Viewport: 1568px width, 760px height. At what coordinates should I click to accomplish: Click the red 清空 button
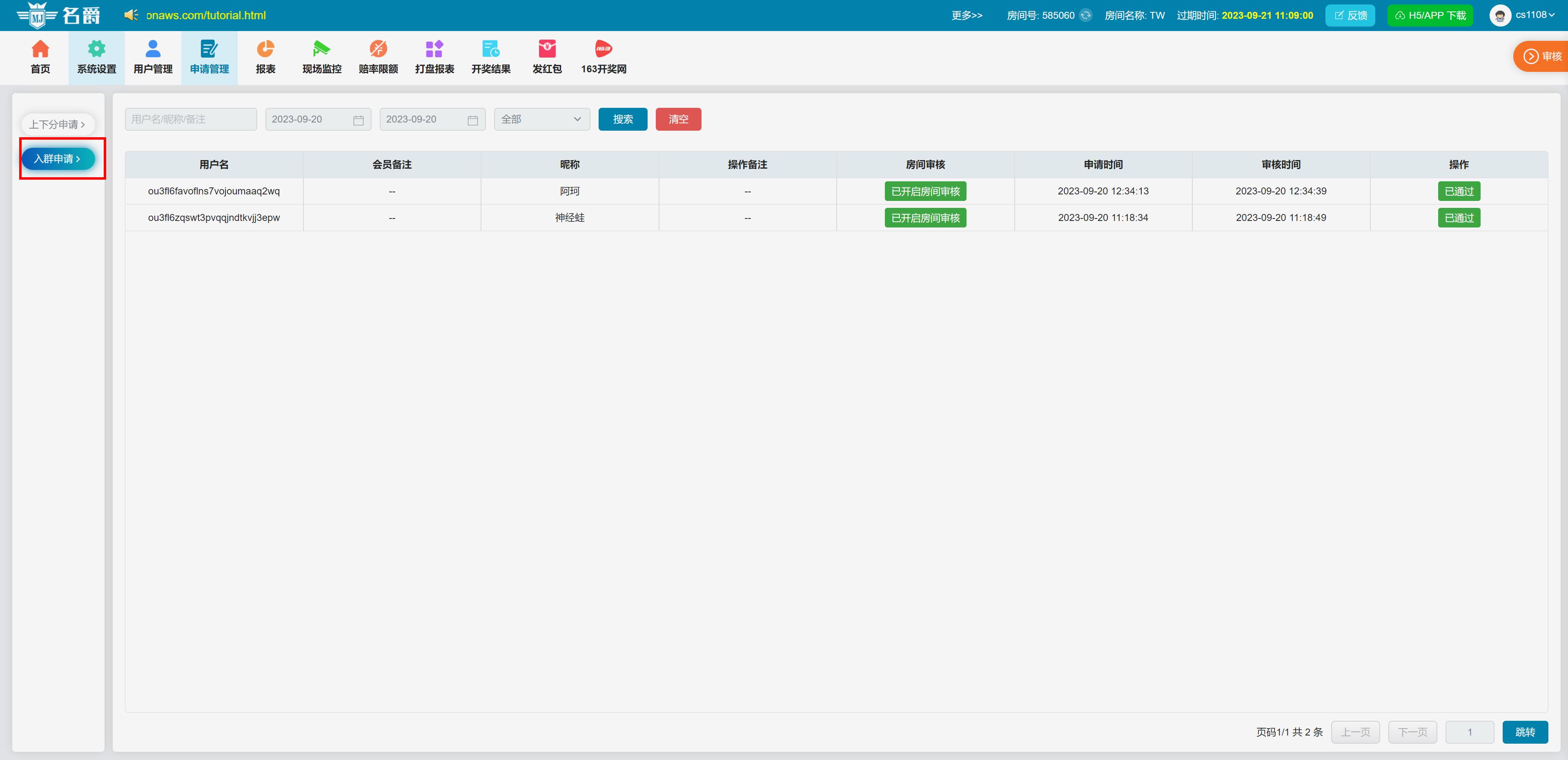tap(678, 119)
